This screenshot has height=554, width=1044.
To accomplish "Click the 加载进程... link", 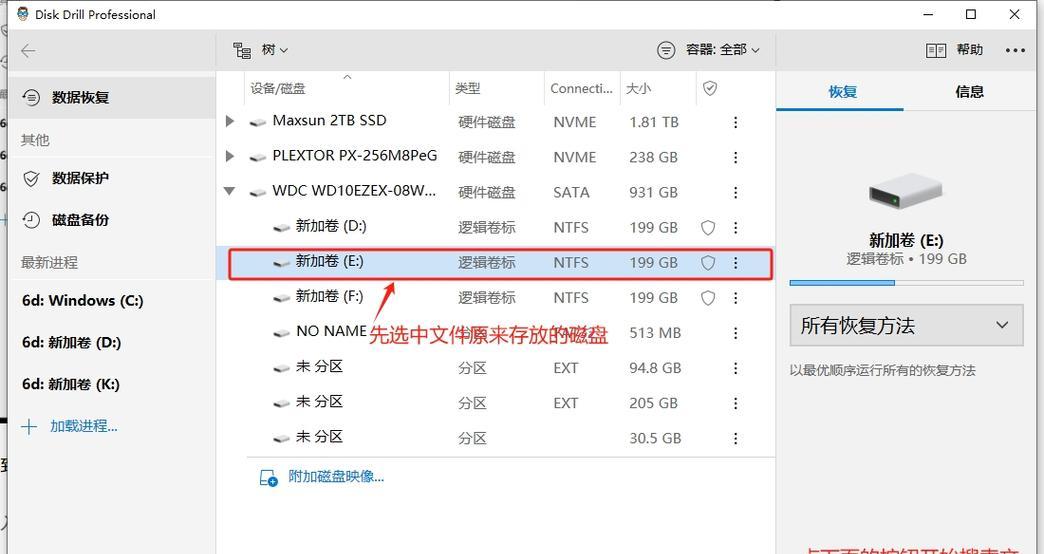I will [84, 427].
